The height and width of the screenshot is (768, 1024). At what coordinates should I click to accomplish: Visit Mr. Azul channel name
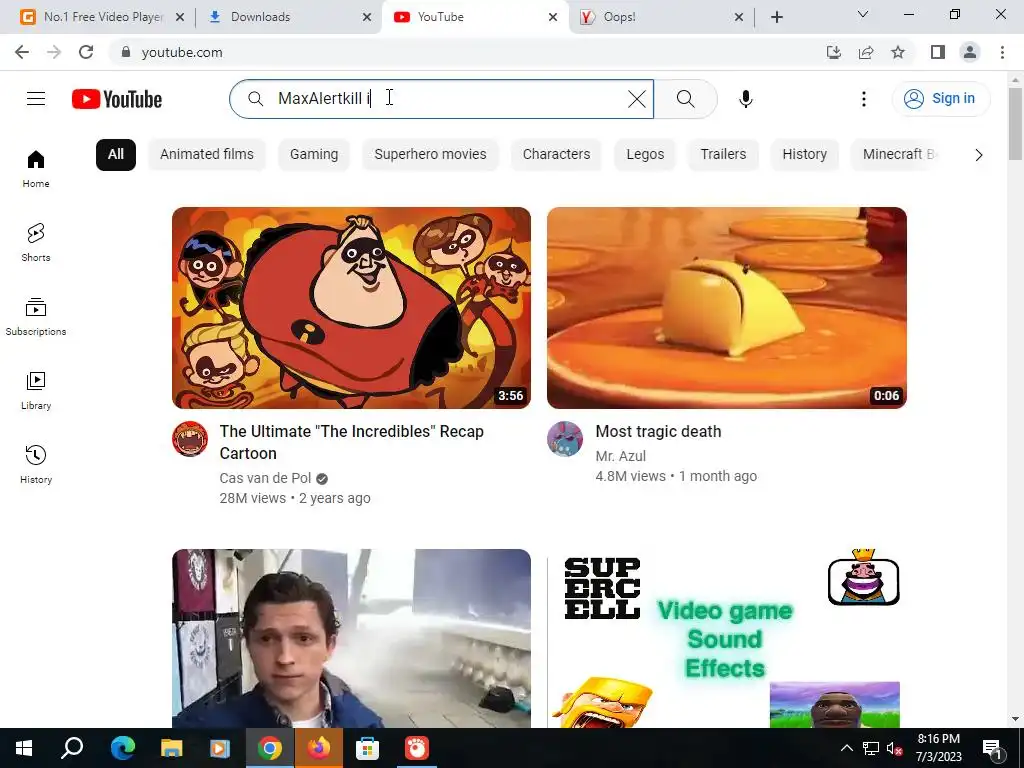coord(620,456)
